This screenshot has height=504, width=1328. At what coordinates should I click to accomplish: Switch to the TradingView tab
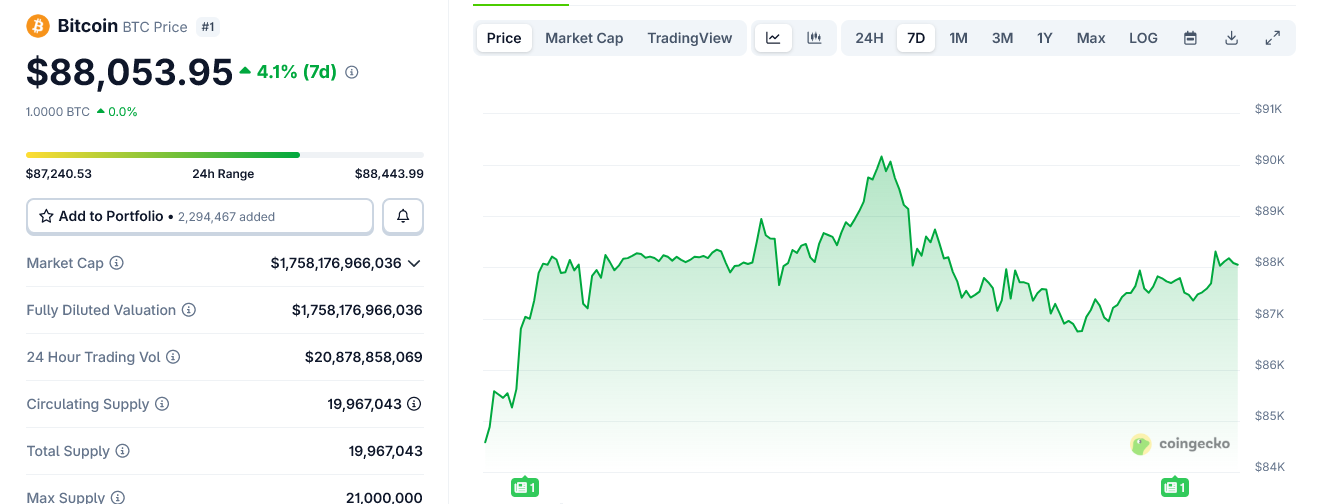(689, 38)
